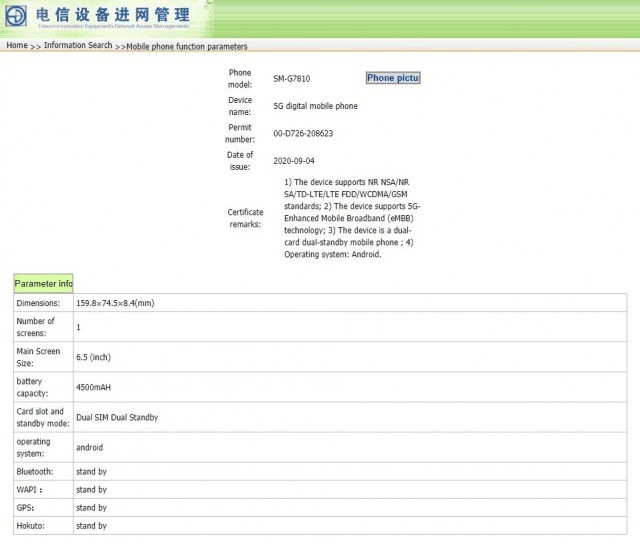Select the Parameter info tab
The image size is (640, 544).
43,284
